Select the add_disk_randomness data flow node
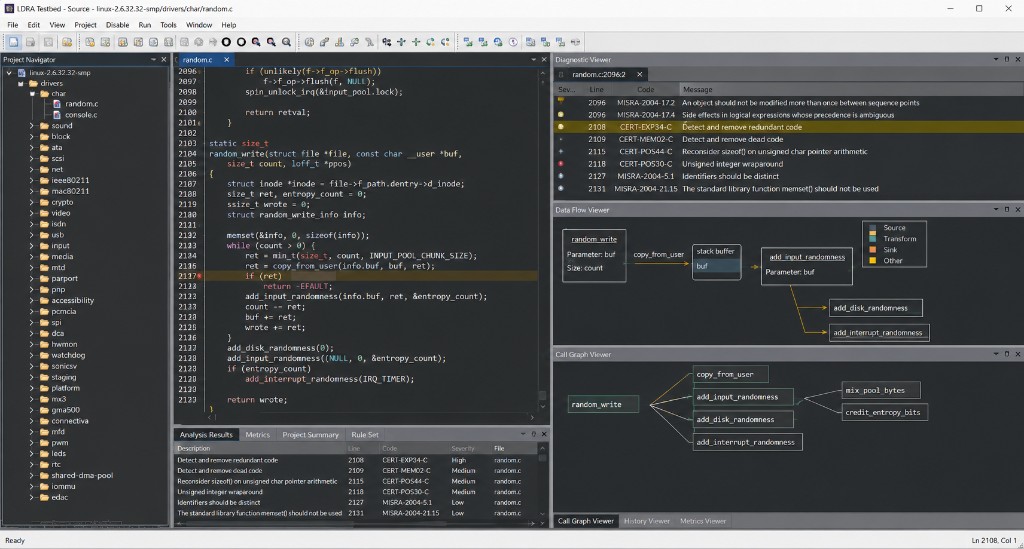Screen dimensions: 1024x549 tap(876, 307)
